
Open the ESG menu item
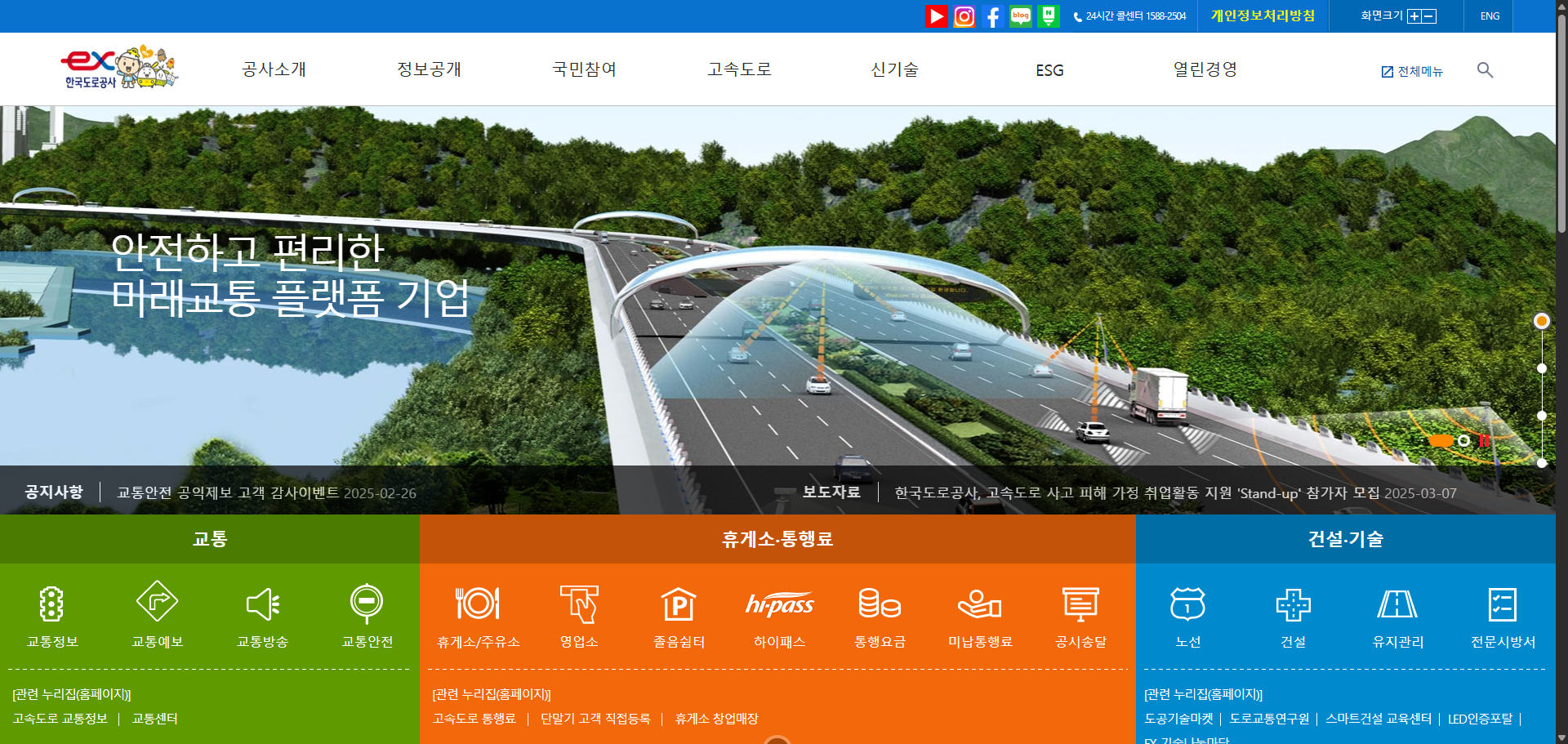click(1048, 70)
